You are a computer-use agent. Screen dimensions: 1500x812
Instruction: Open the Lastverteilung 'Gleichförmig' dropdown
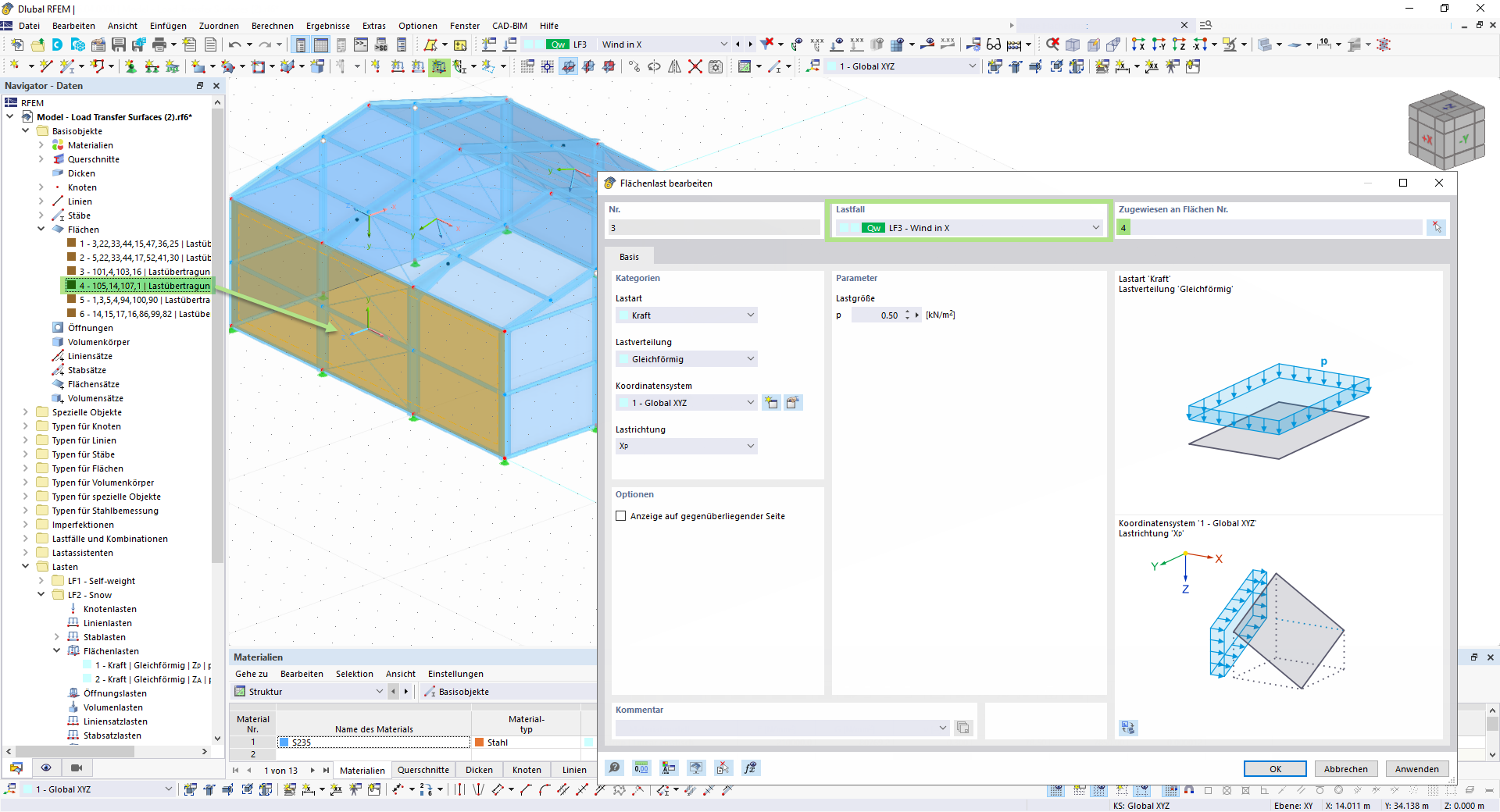(x=750, y=359)
